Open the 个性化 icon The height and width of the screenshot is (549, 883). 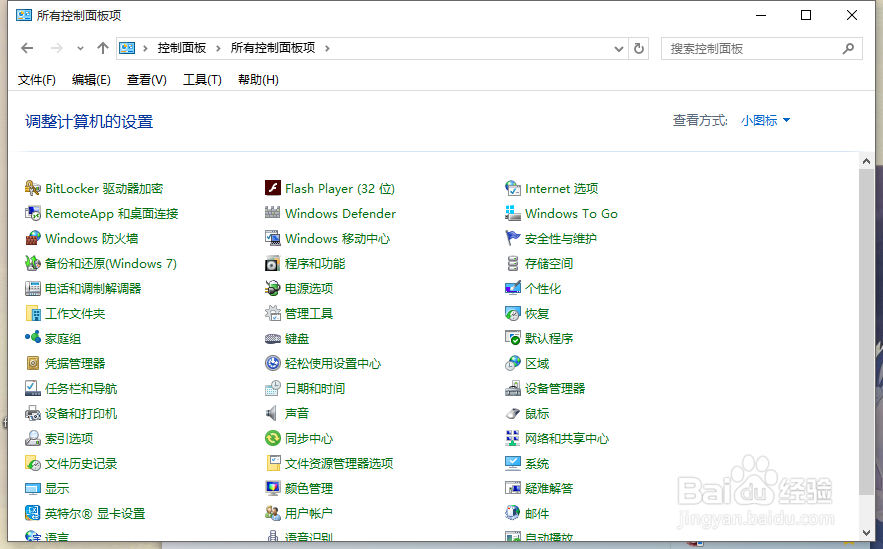(513, 288)
